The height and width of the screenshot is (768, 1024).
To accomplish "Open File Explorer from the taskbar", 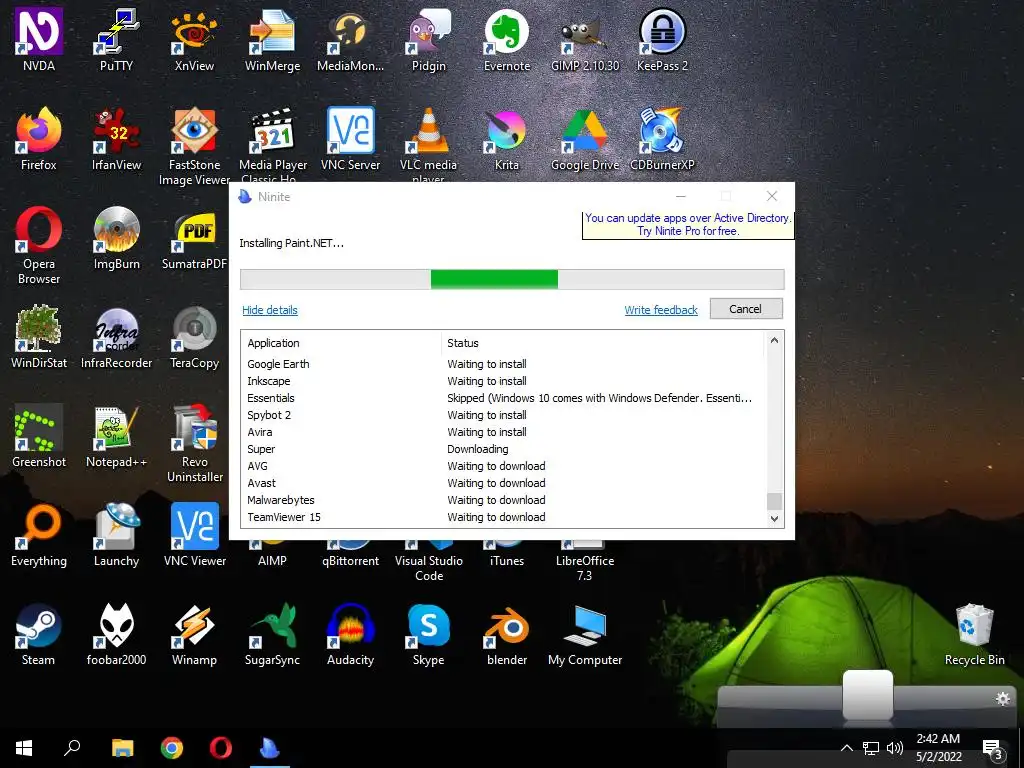I will tap(122, 748).
